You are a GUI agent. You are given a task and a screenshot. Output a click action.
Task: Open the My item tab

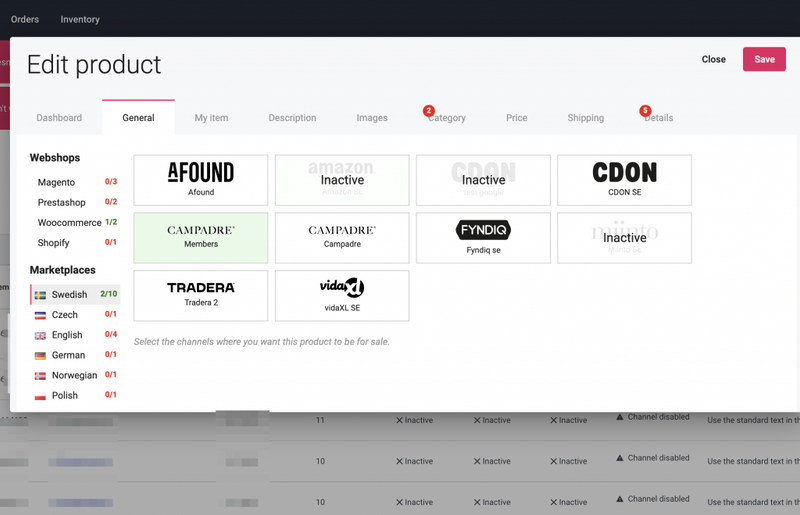coord(211,118)
